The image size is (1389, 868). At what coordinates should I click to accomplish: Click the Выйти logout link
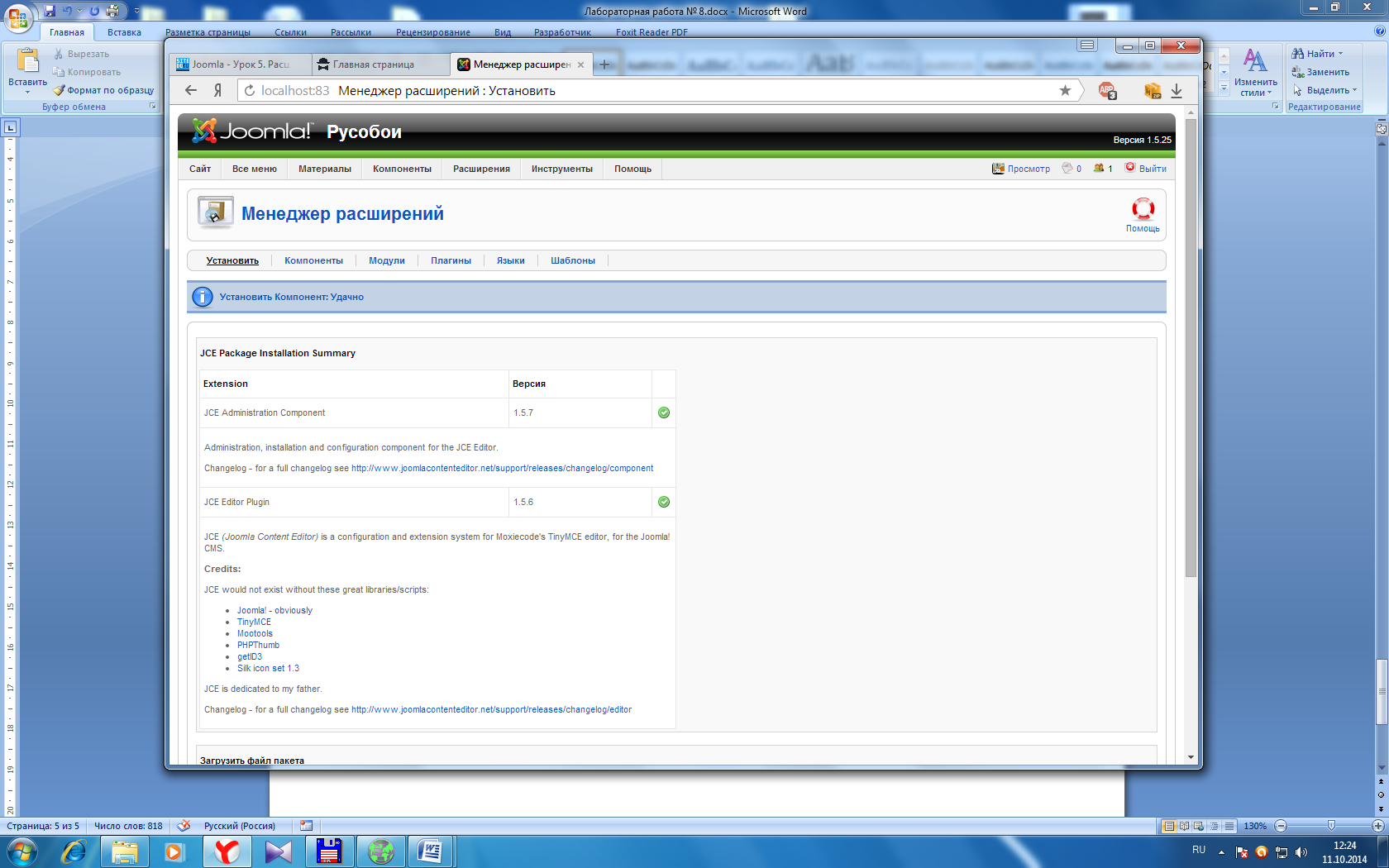(x=1153, y=169)
